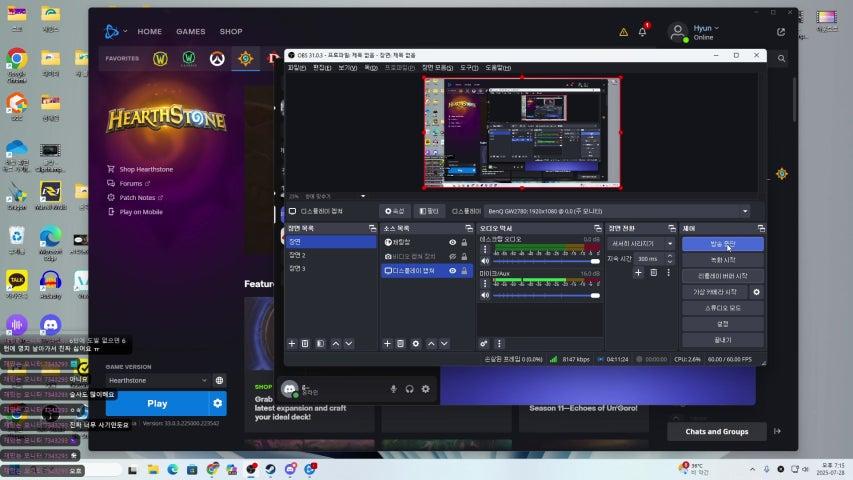Go to SHOP tab in Battle.net
This screenshot has height=480, width=853.
(231, 32)
